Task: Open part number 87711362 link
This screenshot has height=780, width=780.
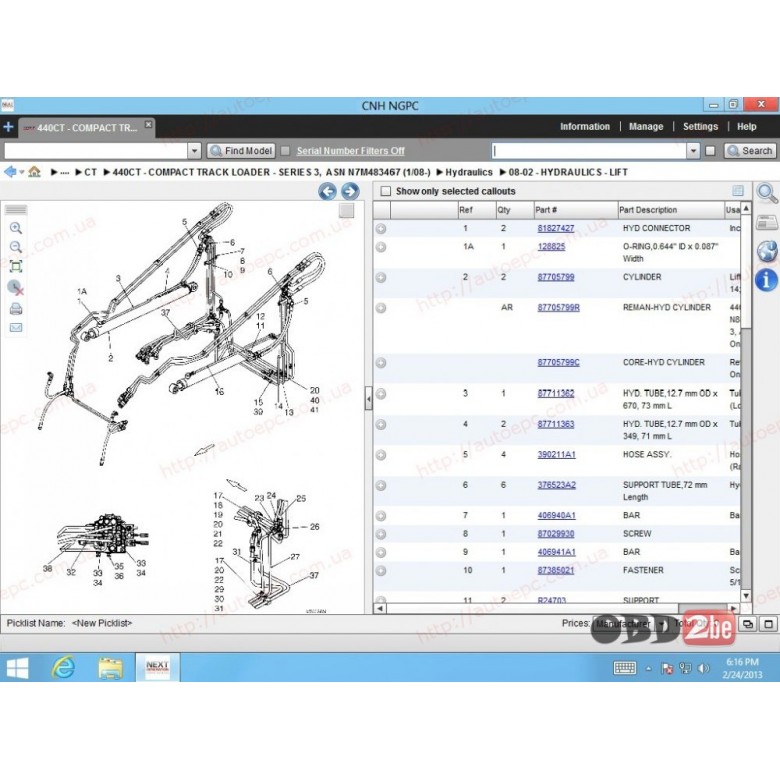Action: pyautogui.click(x=556, y=393)
